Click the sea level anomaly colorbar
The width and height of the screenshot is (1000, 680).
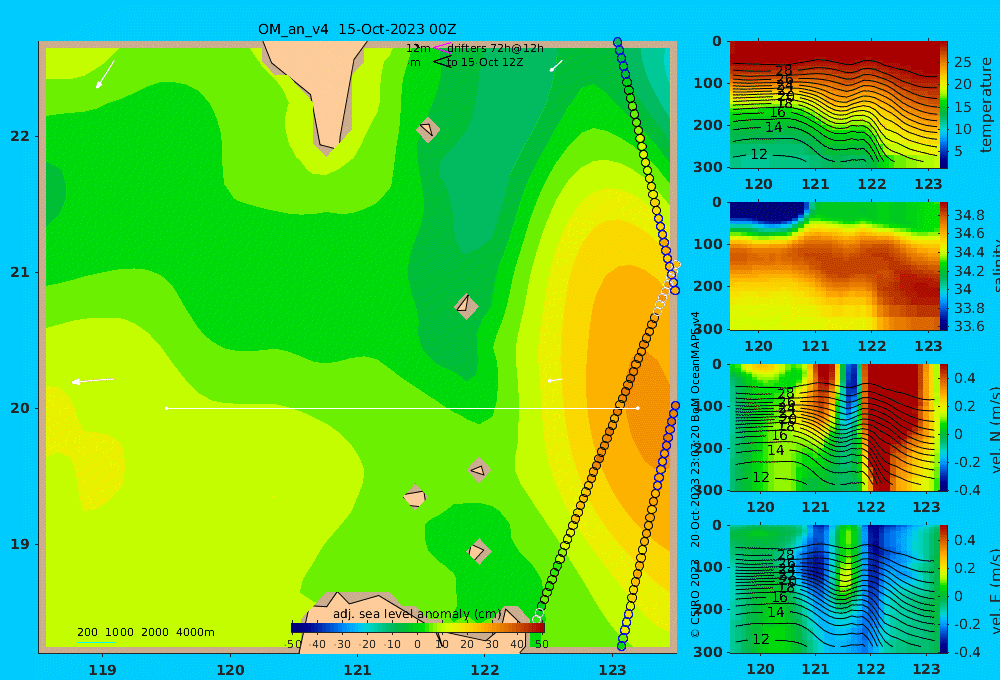click(x=418, y=628)
